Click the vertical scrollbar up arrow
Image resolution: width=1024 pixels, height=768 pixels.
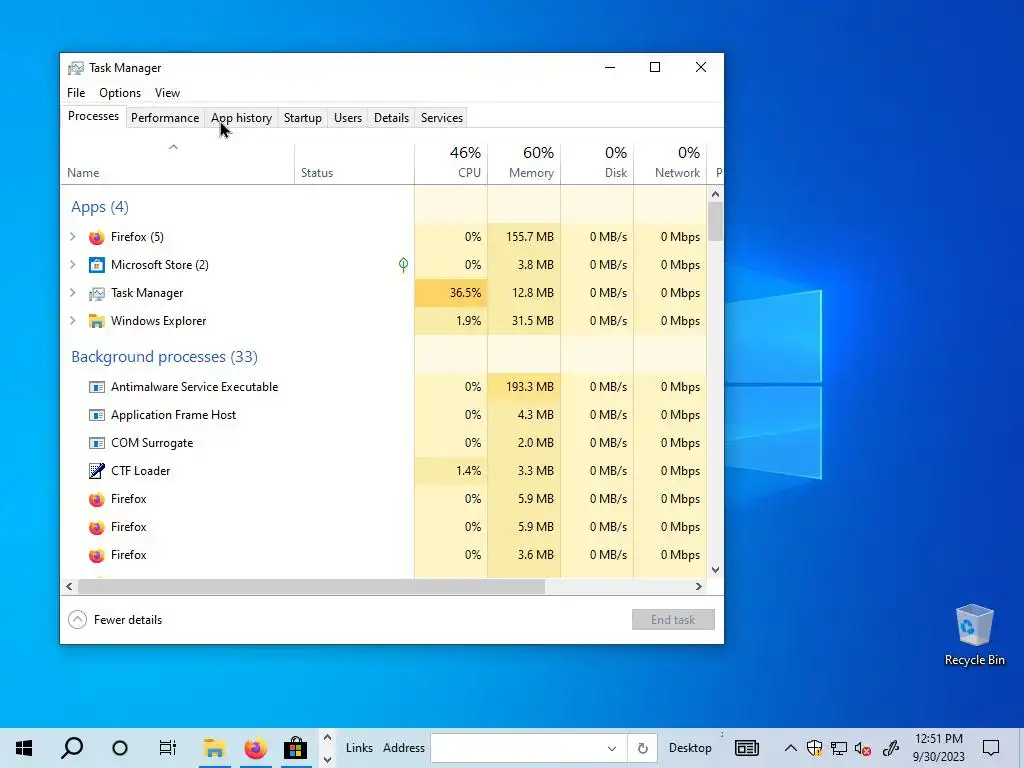[715, 194]
